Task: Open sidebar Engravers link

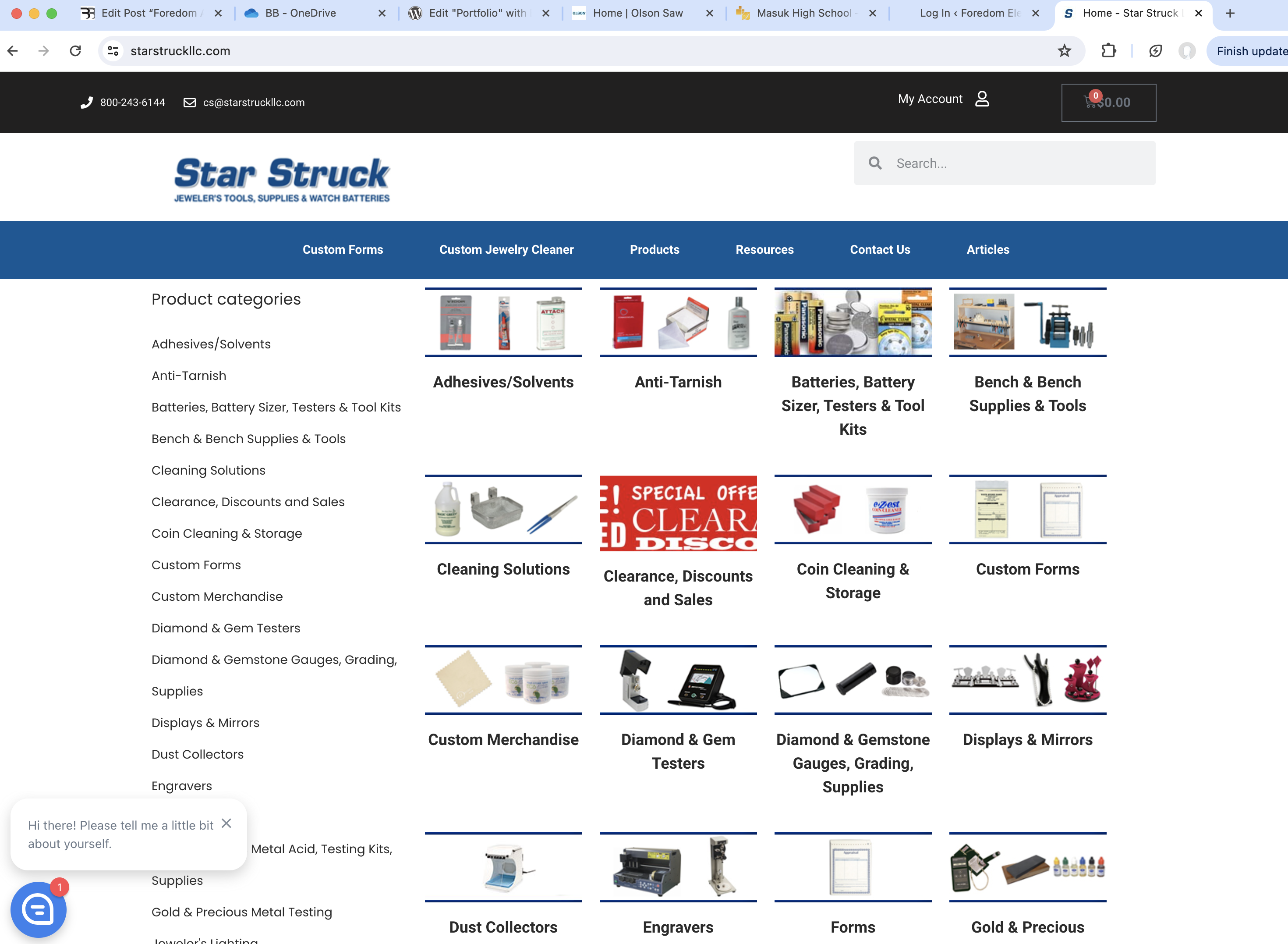Action: [182, 786]
